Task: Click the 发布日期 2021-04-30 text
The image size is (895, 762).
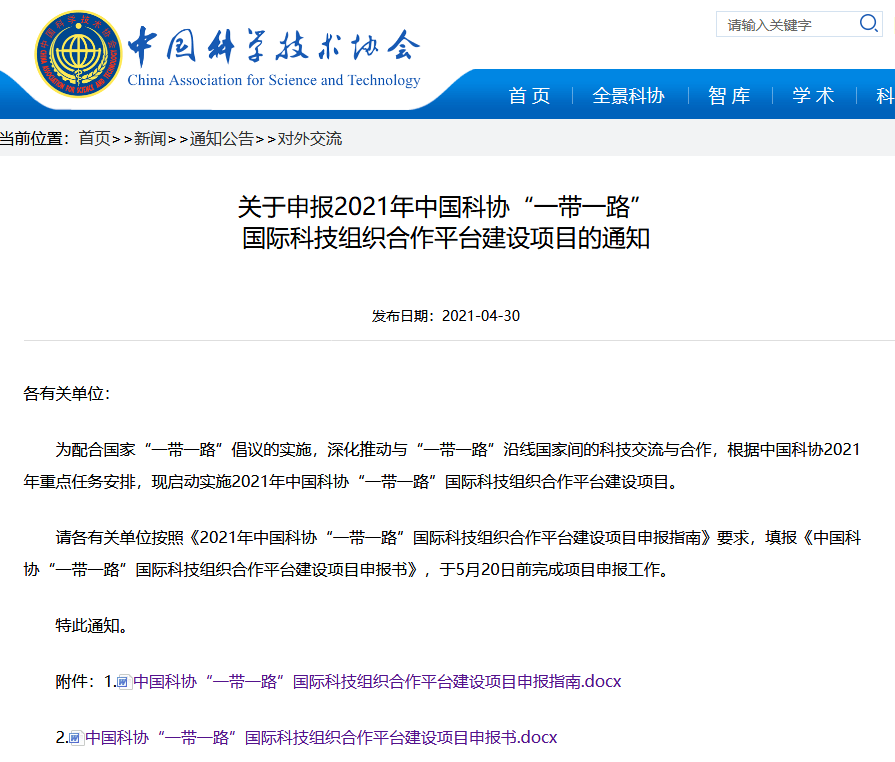Action: coord(446,316)
